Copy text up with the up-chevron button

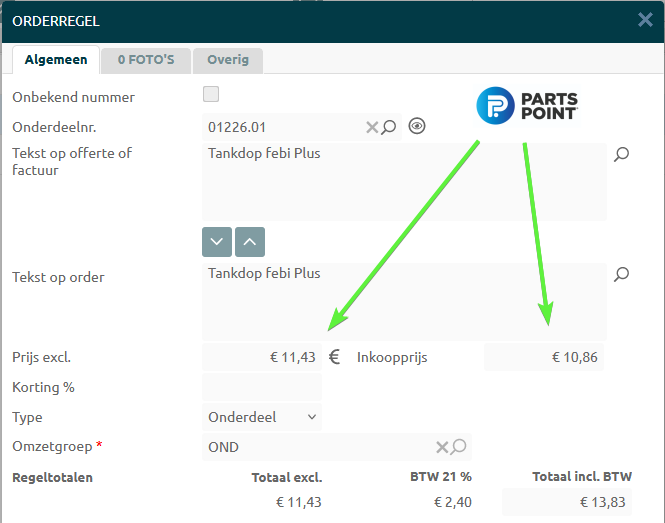[250, 241]
